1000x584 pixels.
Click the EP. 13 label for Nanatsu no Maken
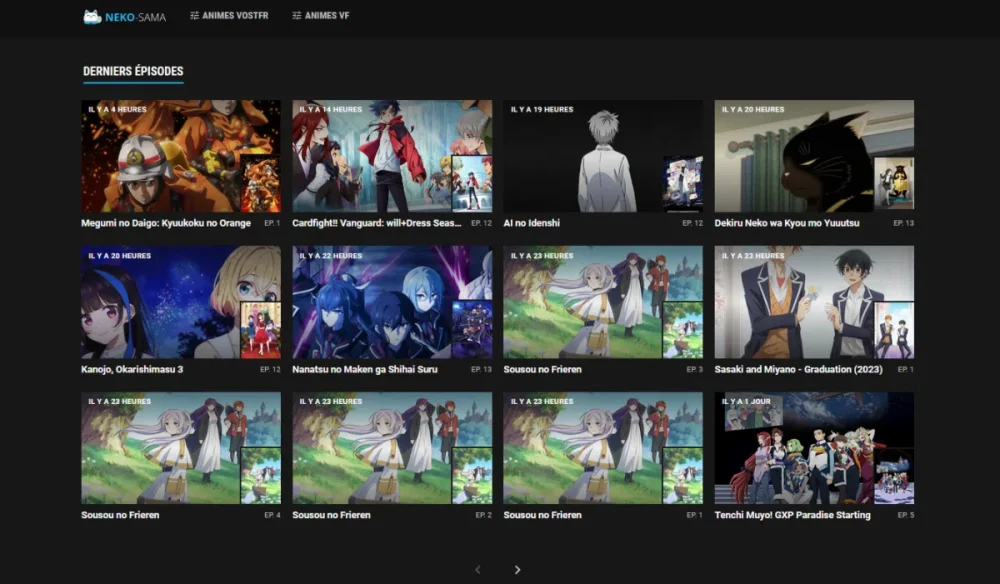pos(482,369)
